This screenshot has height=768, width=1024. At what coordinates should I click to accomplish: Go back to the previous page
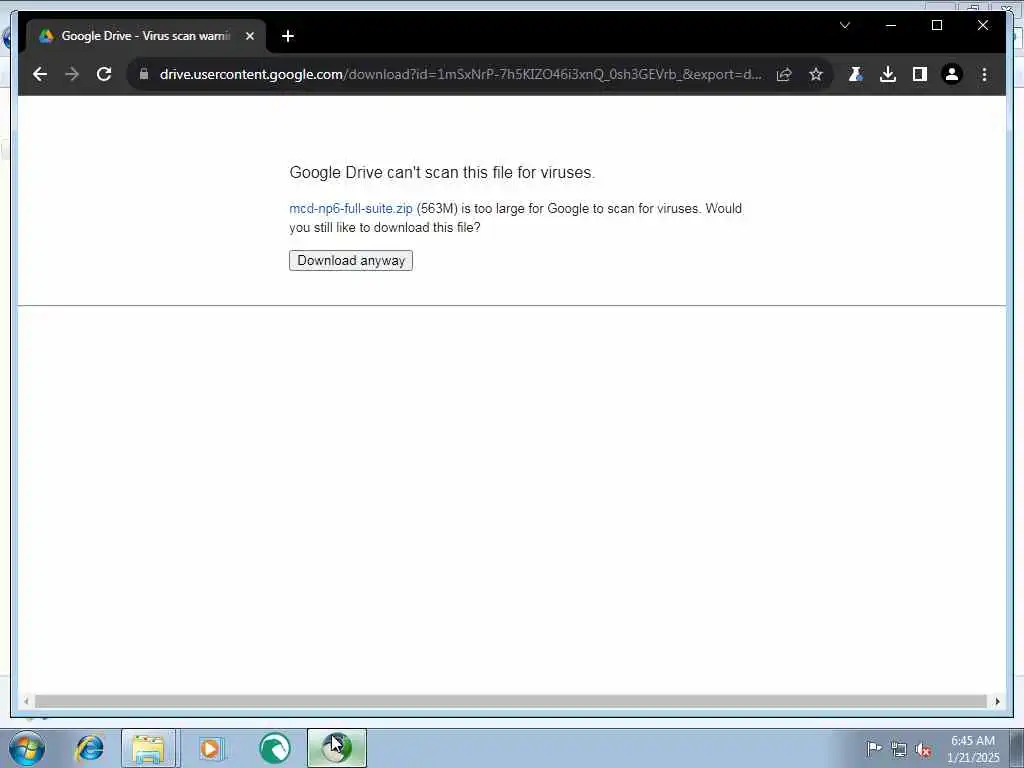(40, 74)
